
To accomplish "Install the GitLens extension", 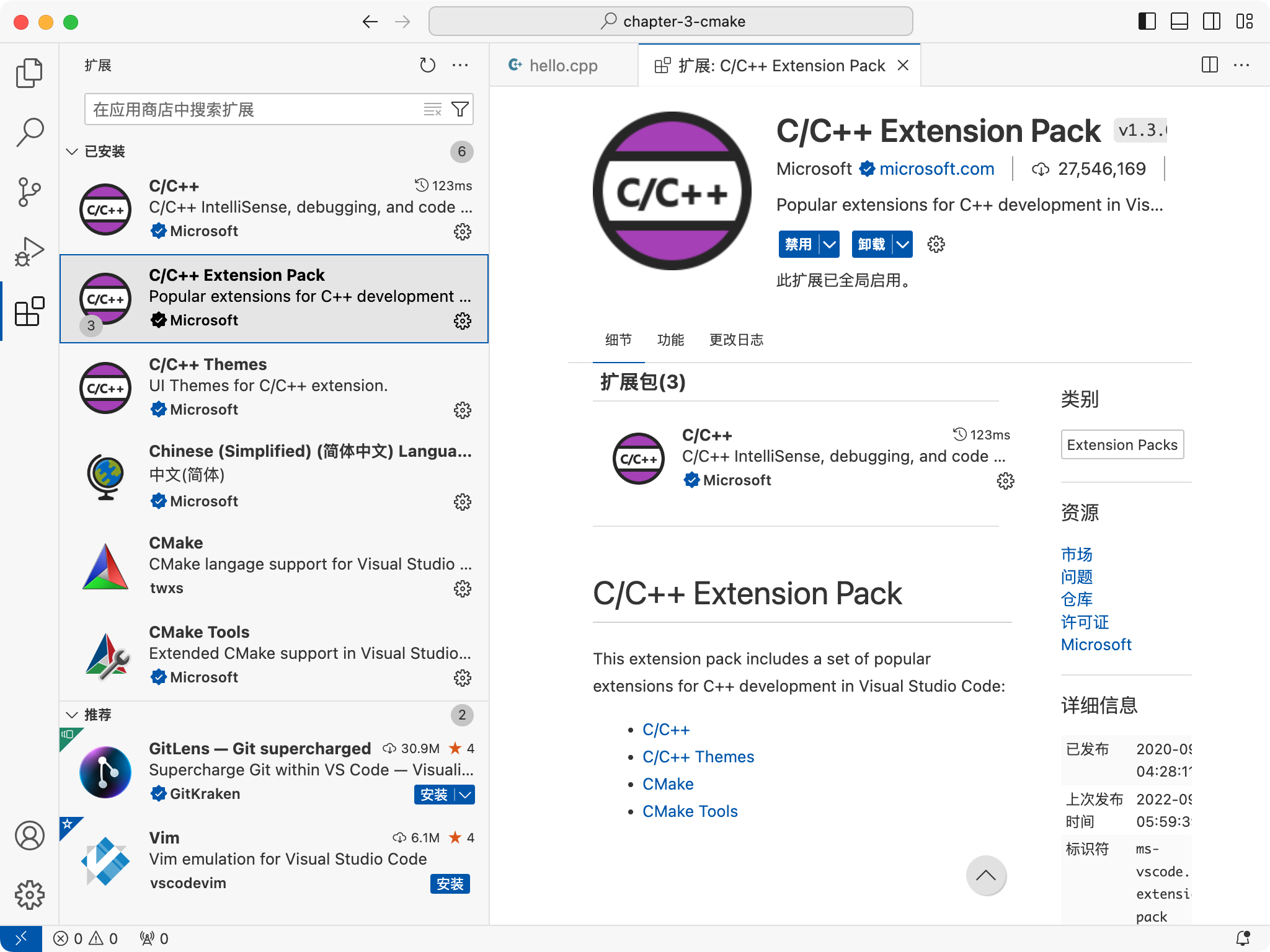I will 434,795.
